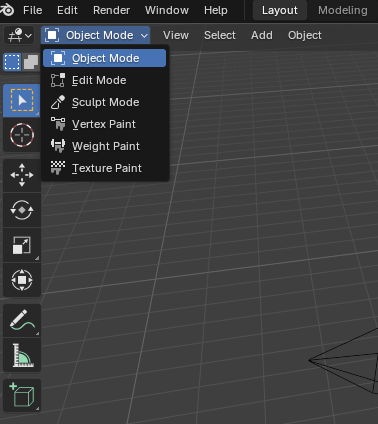The height and width of the screenshot is (424, 378).
Task: Choose Vertex Paint from the mode list
Action: point(104,124)
